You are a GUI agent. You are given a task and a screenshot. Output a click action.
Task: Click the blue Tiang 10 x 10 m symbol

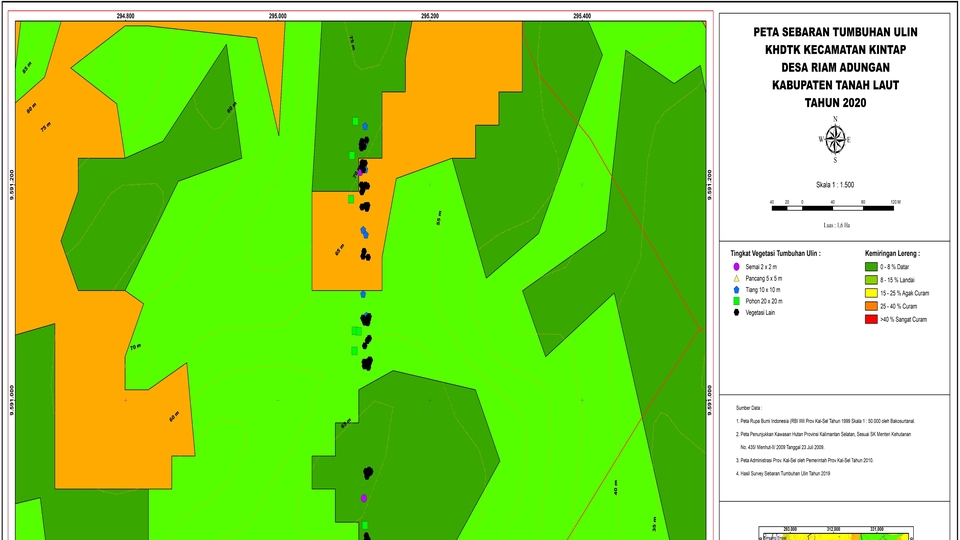click(736, 290)
